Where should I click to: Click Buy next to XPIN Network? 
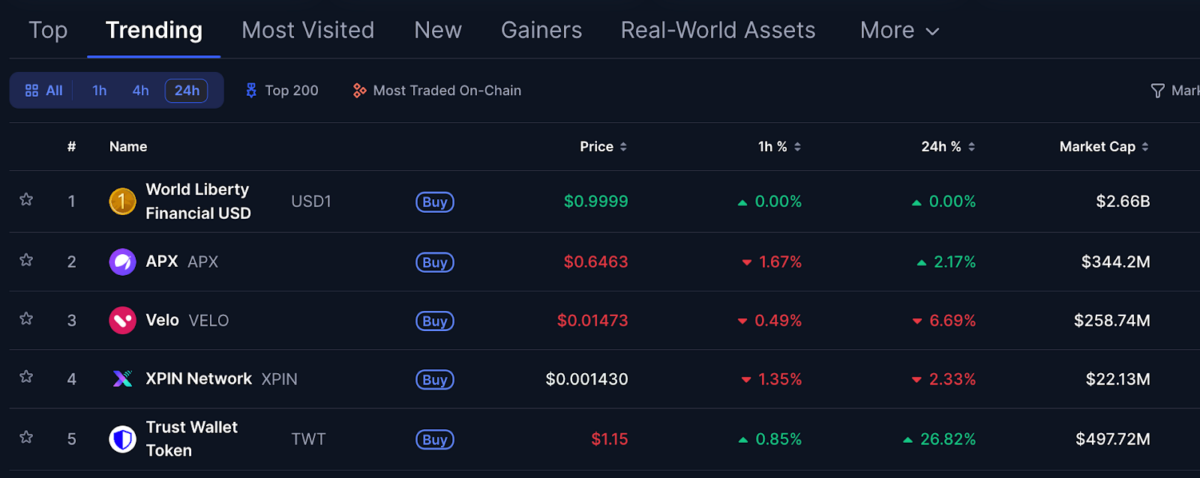click(x=435, y=380)
